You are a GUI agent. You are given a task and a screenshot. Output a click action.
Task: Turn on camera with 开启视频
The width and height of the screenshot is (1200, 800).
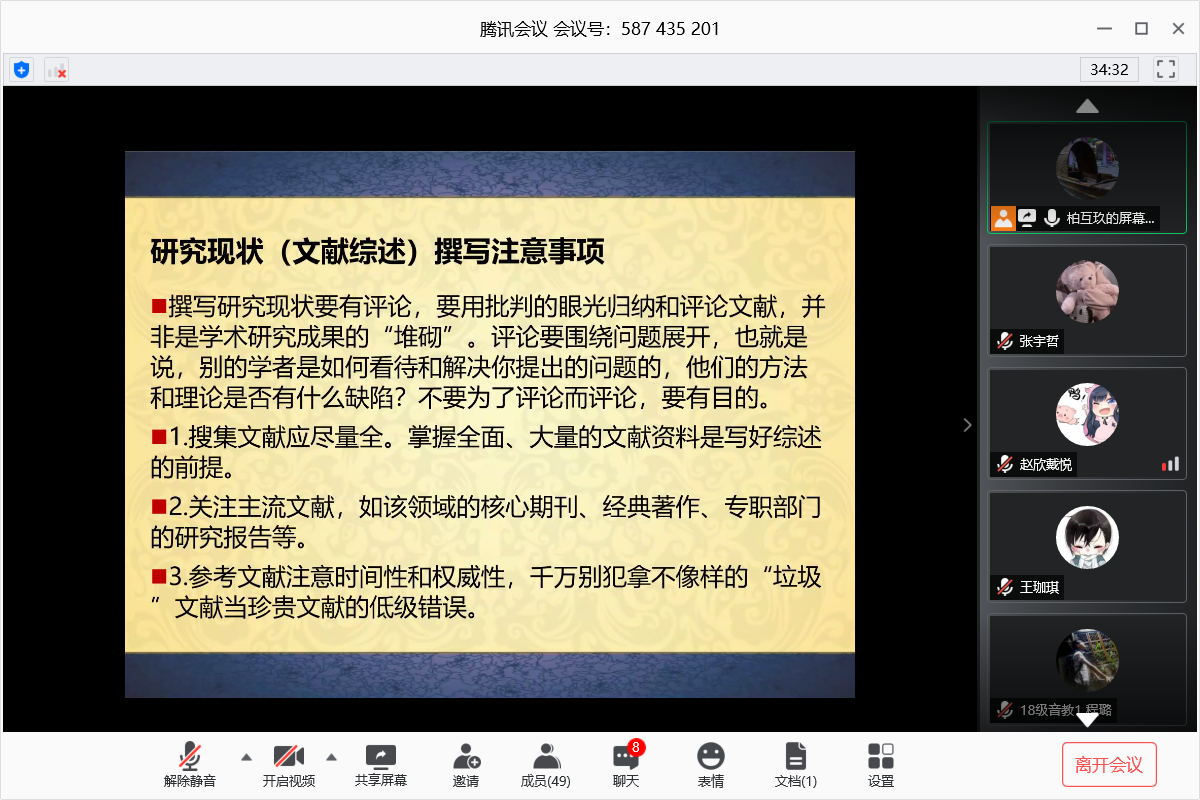tap(288, 765)
